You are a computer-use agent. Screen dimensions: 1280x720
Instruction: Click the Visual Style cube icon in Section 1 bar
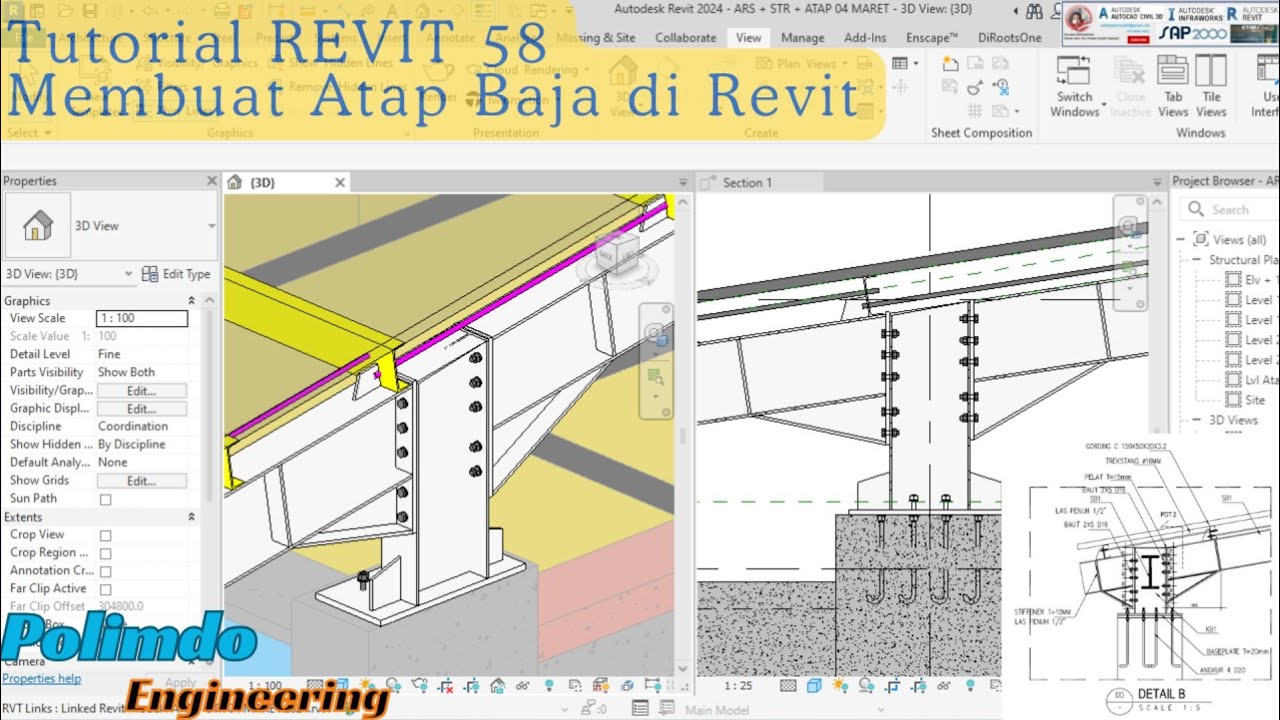point(813,686)
